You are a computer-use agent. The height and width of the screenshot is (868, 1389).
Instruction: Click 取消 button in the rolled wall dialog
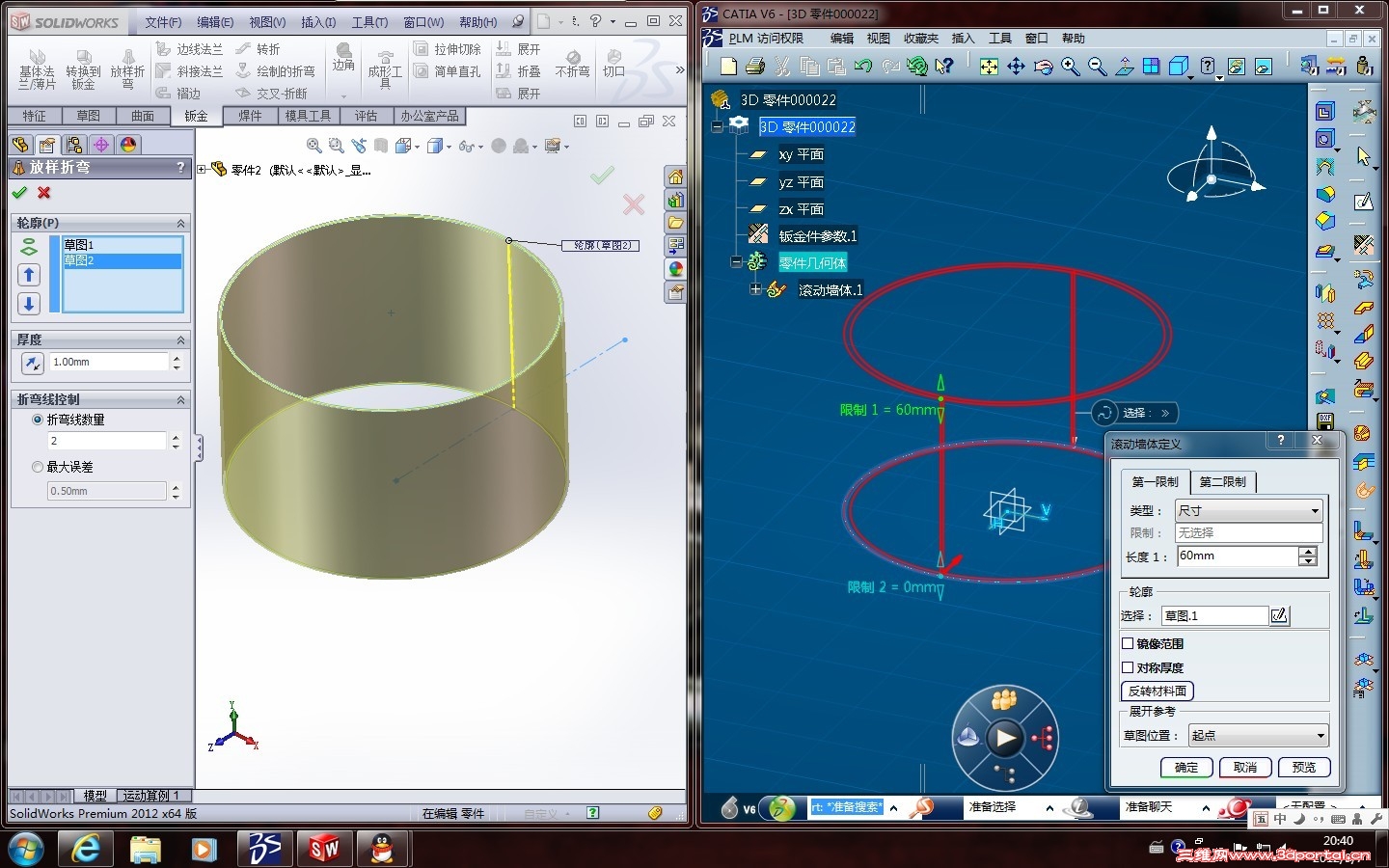point(1245,768)
